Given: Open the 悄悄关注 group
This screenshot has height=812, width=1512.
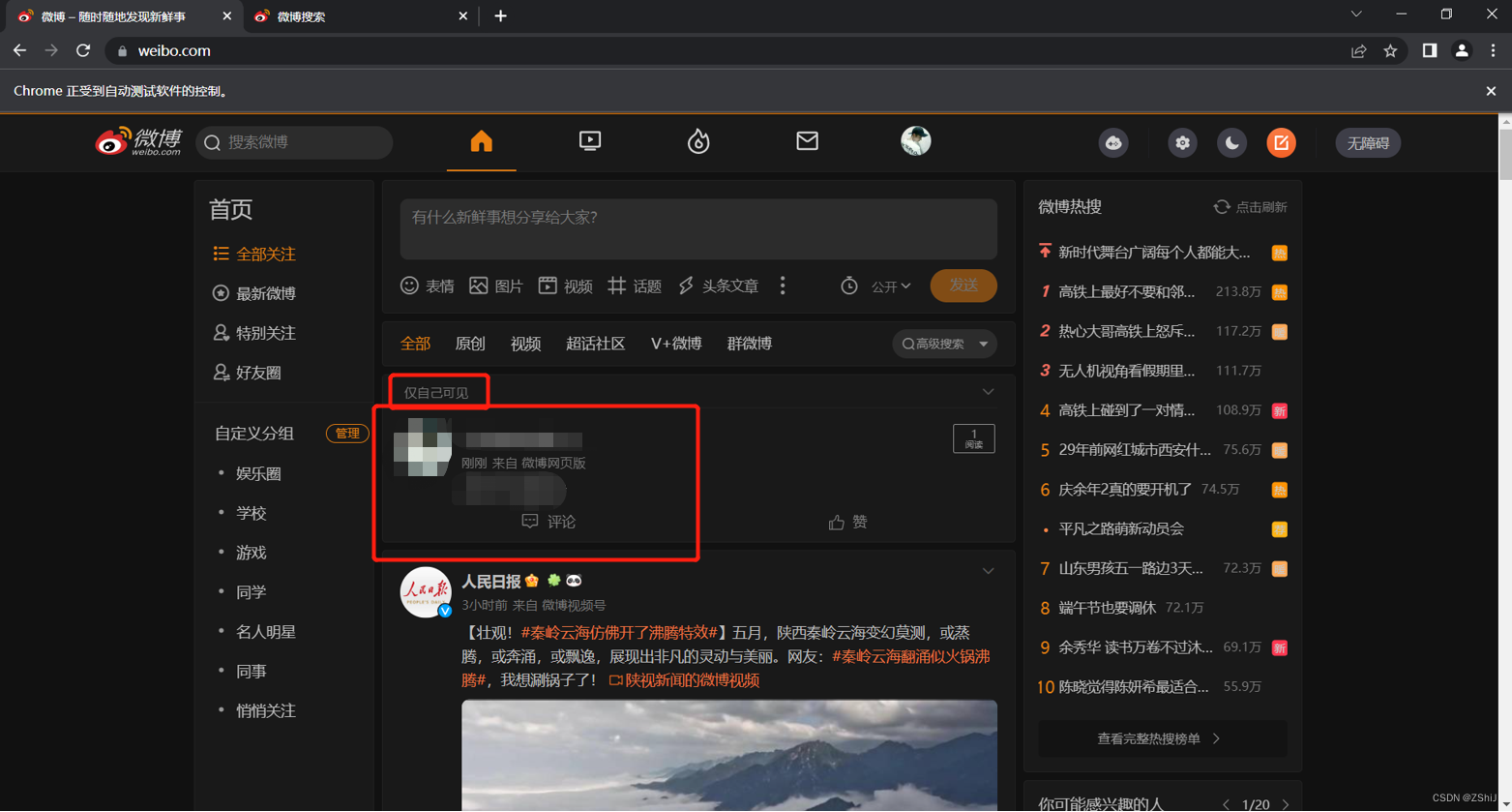Looking at the screenshot, I should coord(266,710).
